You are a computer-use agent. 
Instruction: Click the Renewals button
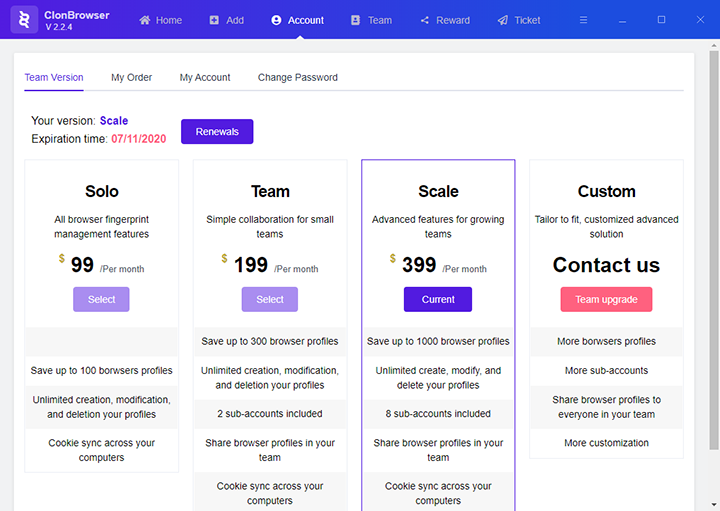[217, 132]
